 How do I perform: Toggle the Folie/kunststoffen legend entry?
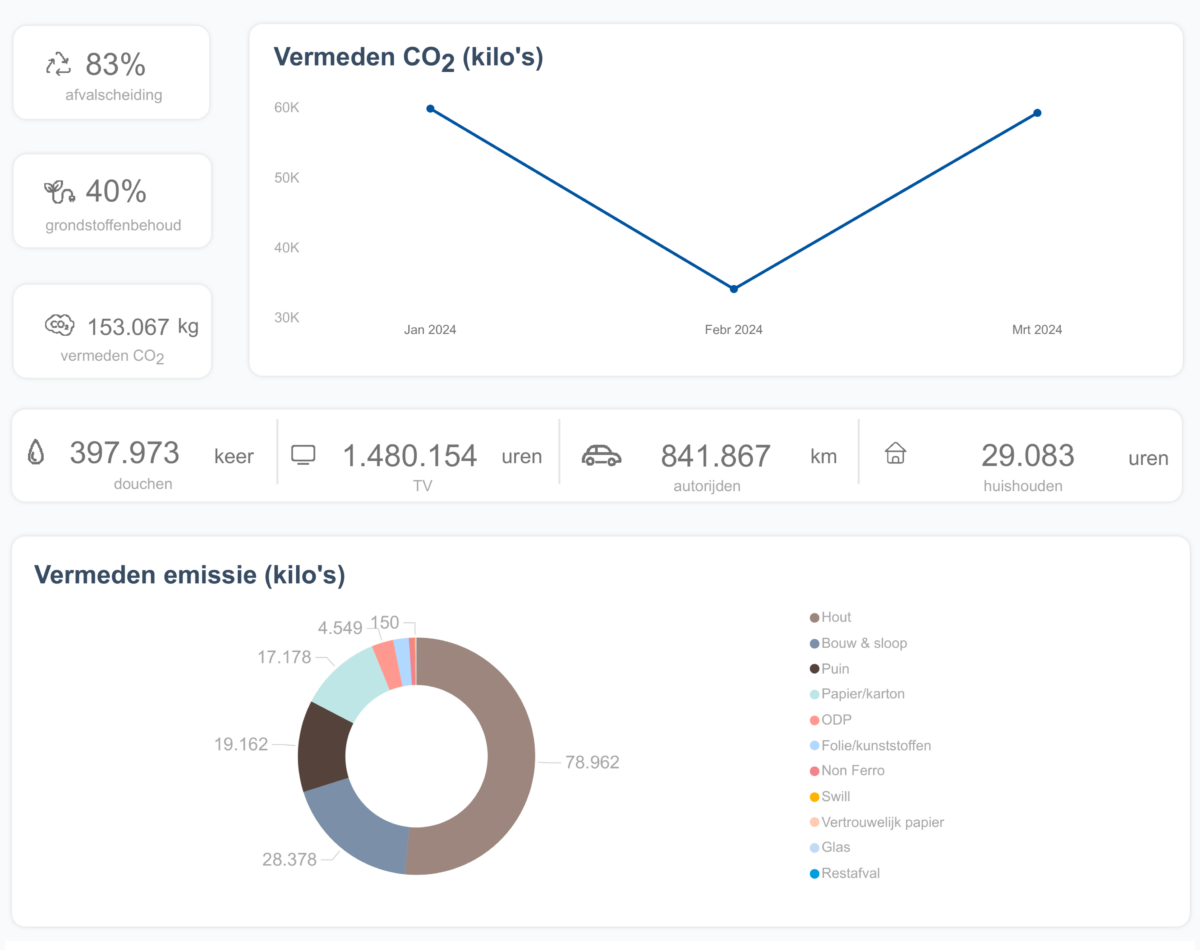pyautogui.click(x=875, y=745)
